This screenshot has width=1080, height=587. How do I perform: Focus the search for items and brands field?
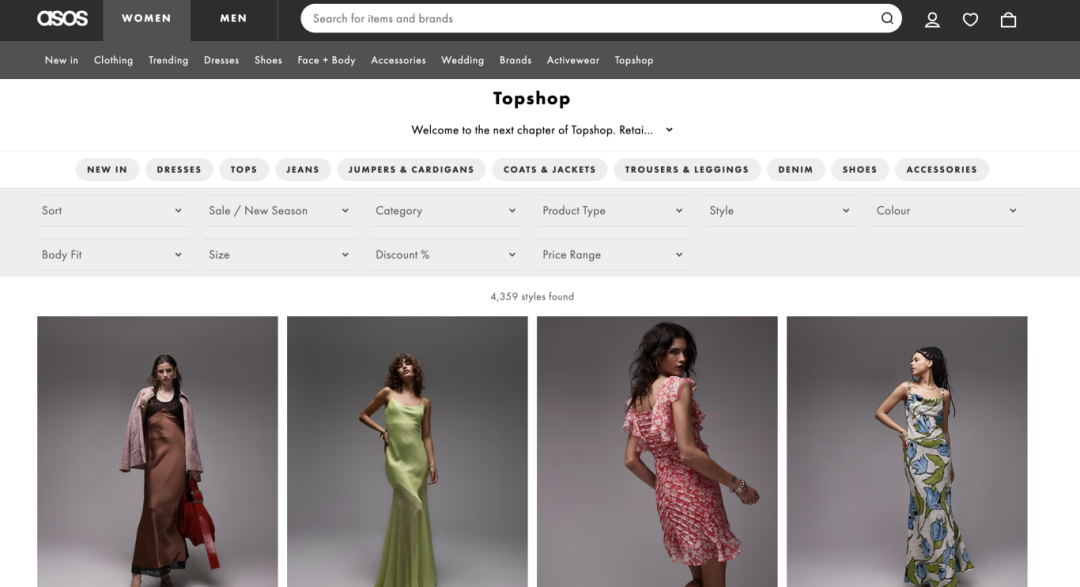(x=590, y=19)
